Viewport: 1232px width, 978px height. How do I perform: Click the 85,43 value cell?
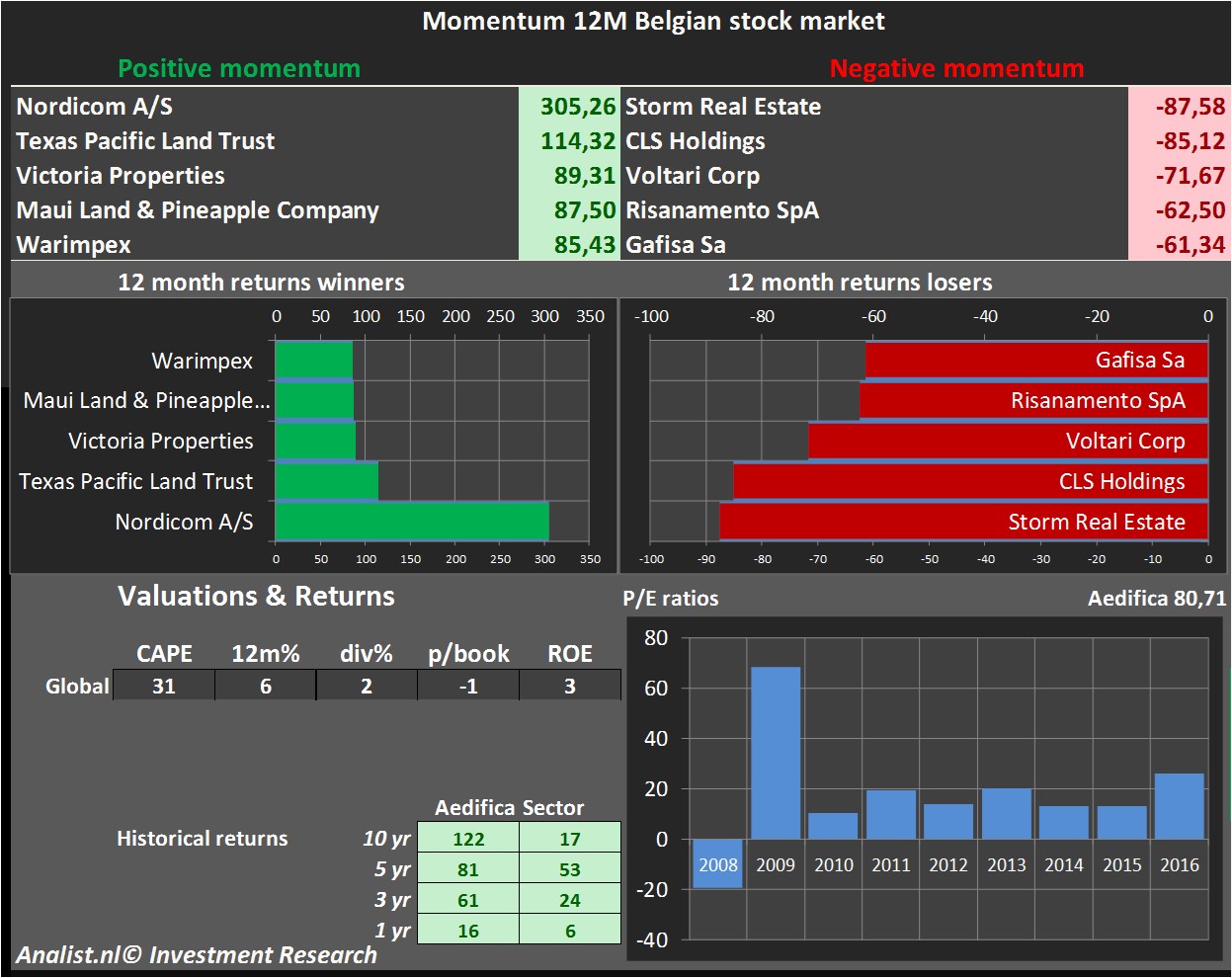pos(568,244)
